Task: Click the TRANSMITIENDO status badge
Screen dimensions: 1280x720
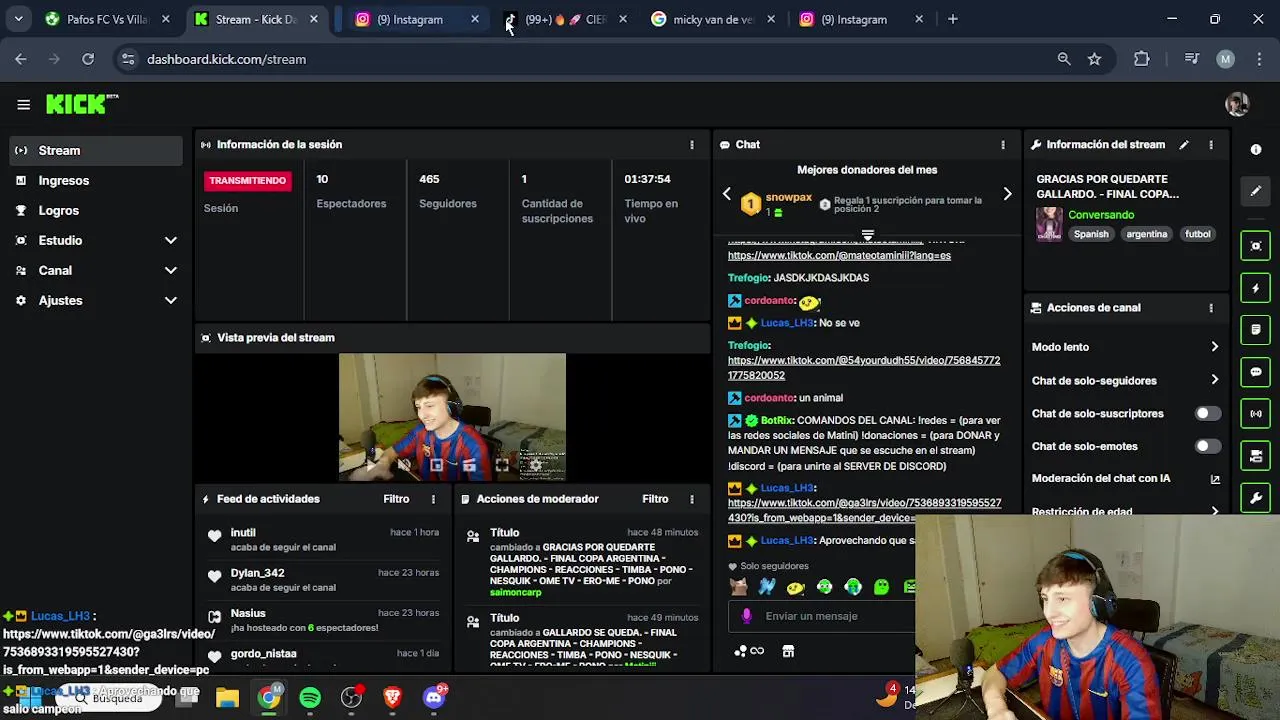Action: click(247, 181)
